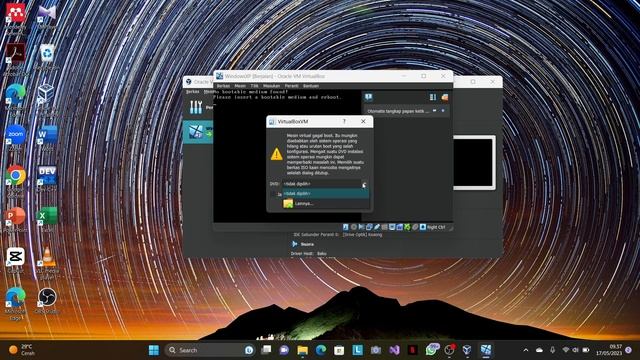Click the notification center icon in VM side panel
This screenshot has height=360, width=640.
[369, 97]
